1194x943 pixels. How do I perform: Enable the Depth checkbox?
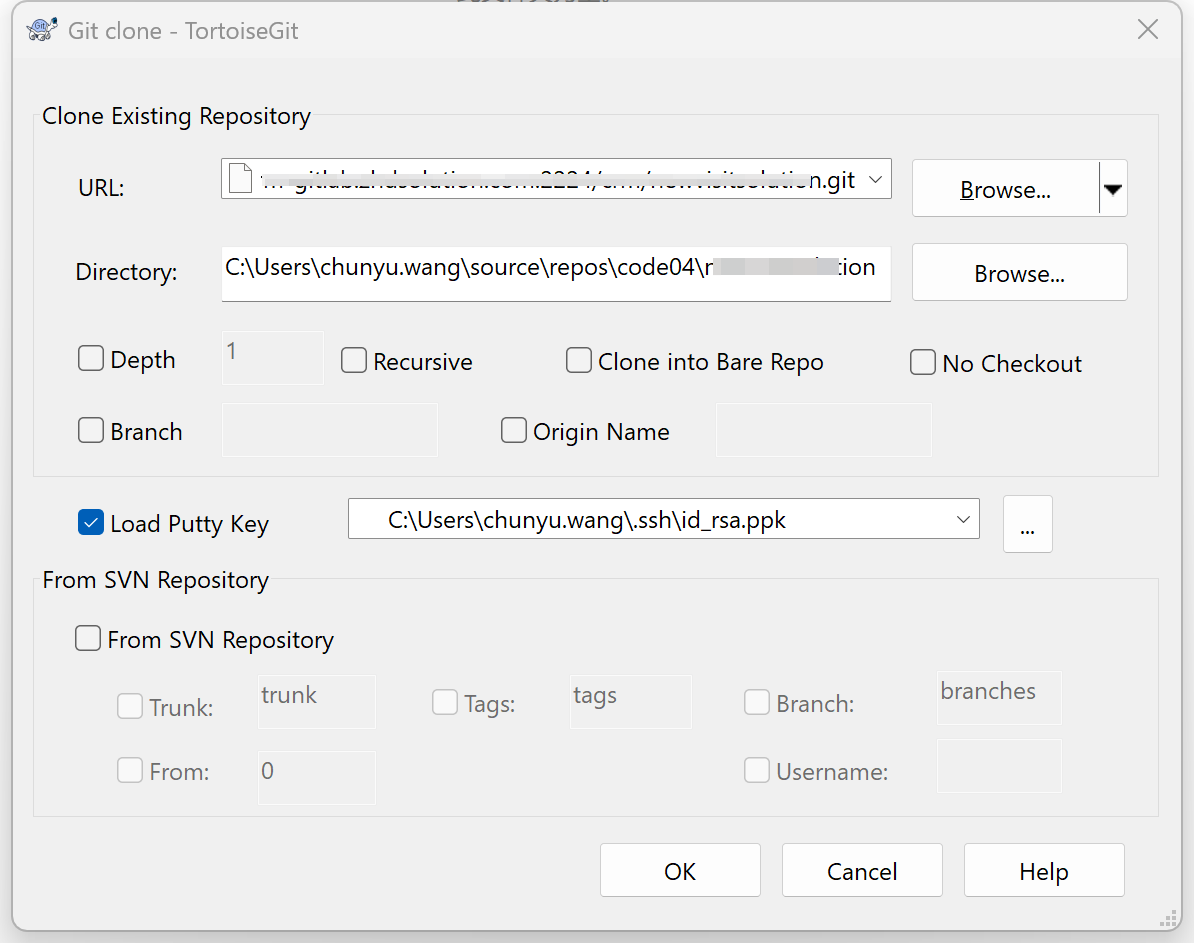[91, 358]
